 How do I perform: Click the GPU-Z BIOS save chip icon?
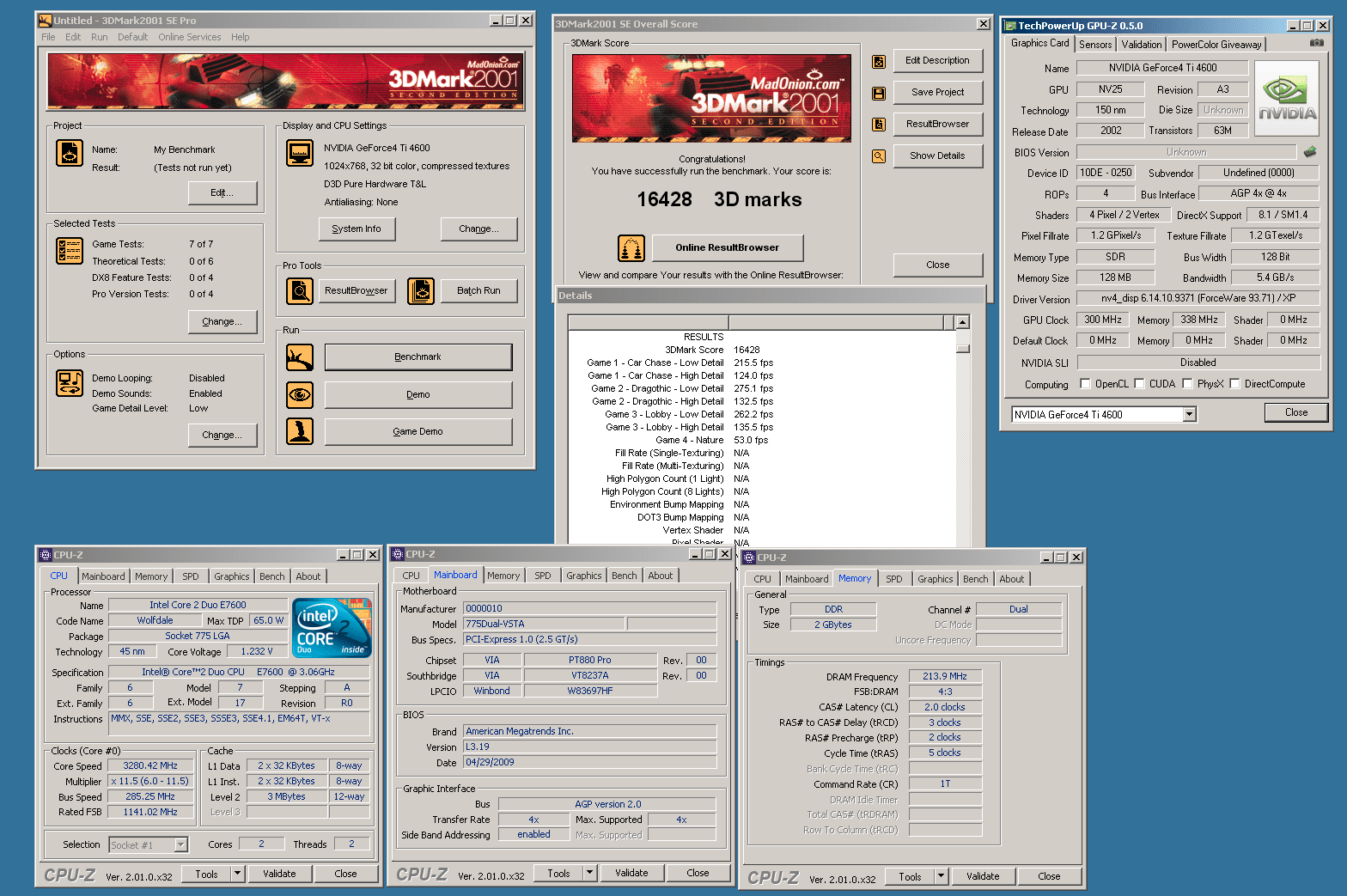point(1310,152)
